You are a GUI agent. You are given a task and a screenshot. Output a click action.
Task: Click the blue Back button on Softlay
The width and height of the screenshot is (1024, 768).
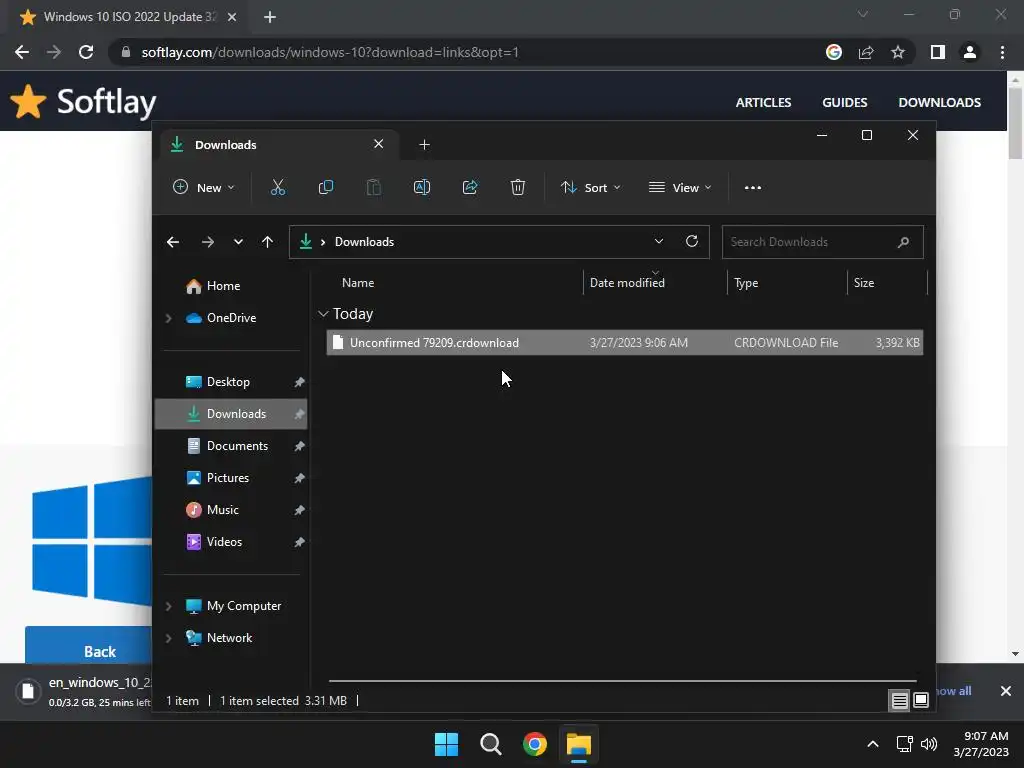pos(88,645)
